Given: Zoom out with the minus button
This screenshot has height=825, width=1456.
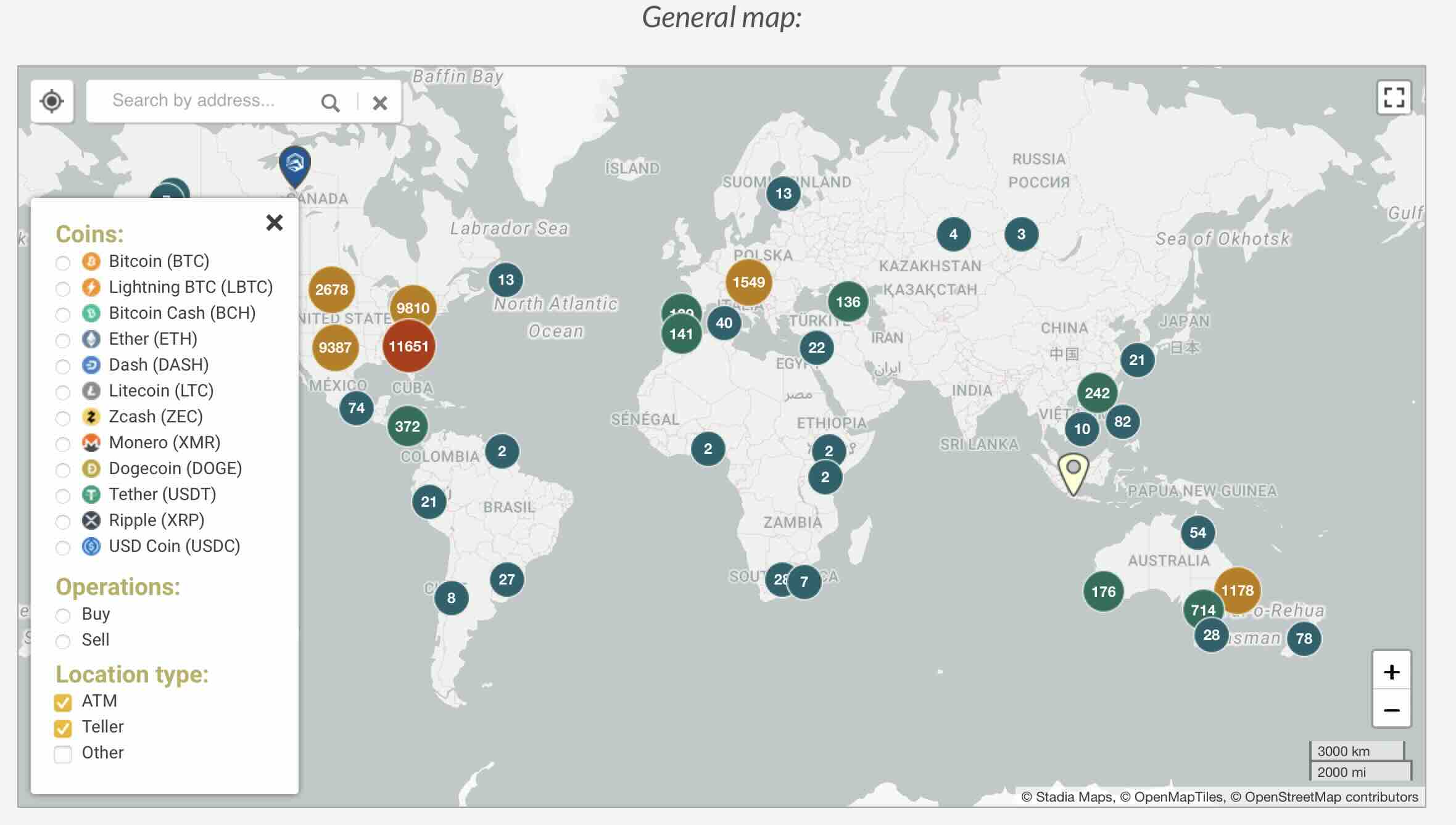Looking at the screenshot, I should pos(1391,710).
